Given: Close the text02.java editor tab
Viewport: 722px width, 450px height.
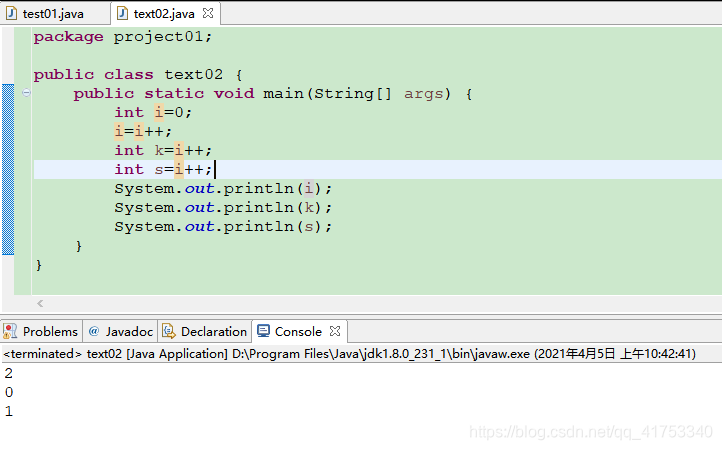Looking at the screenshot, I should (208, 13).
